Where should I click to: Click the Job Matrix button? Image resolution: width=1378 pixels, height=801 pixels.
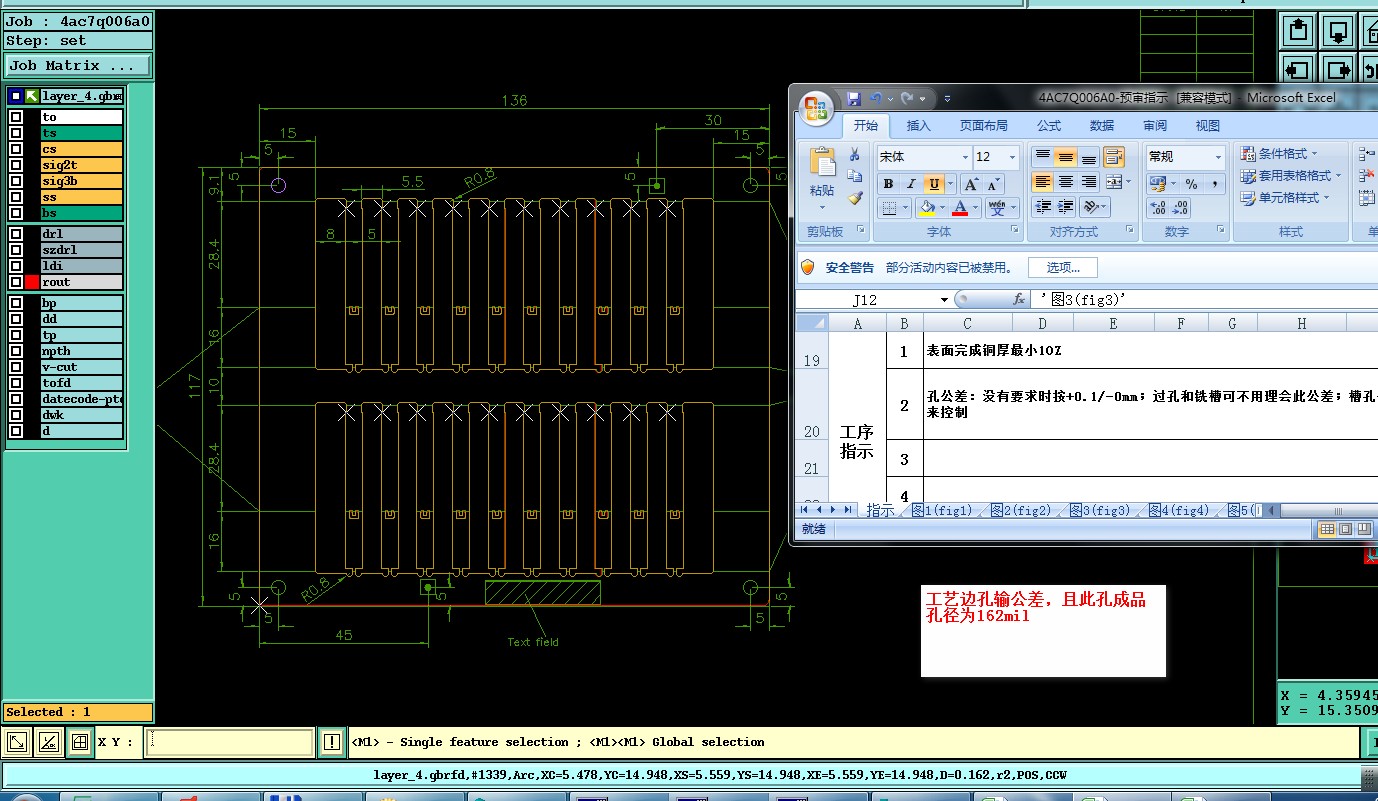[x=78, y=66]
